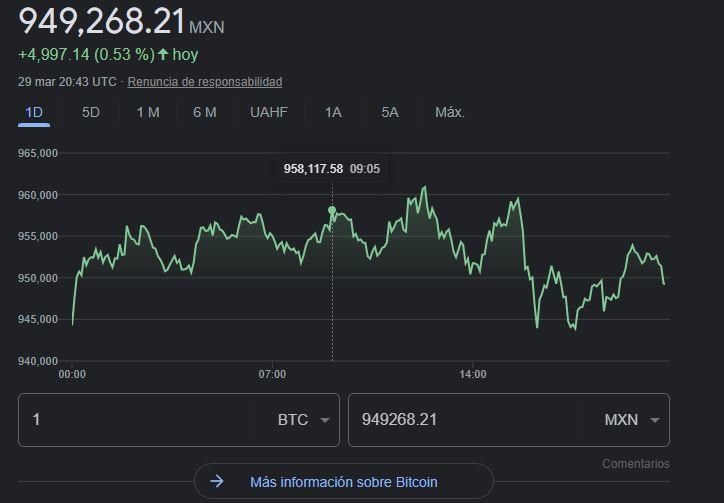This screenshot has height=503, width=724.
Task: Open the BTC currency dropdown
Action: tap(303, 420)
